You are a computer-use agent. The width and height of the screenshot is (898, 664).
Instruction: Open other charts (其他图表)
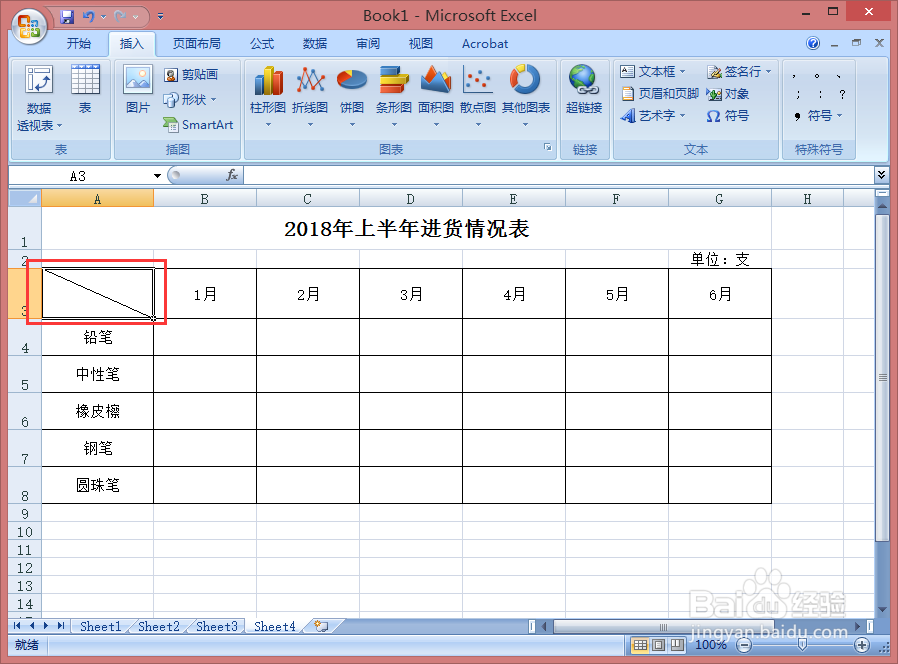coord(526,97)
